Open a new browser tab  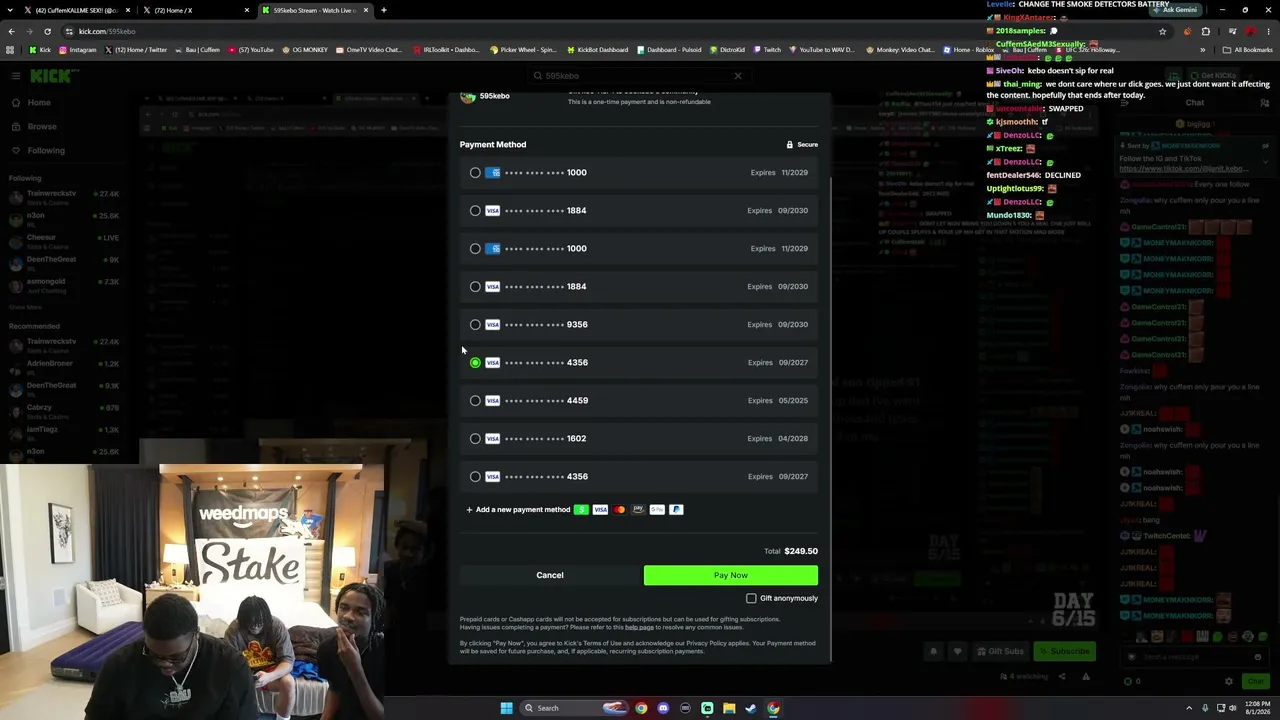click(x=384, y=10)
